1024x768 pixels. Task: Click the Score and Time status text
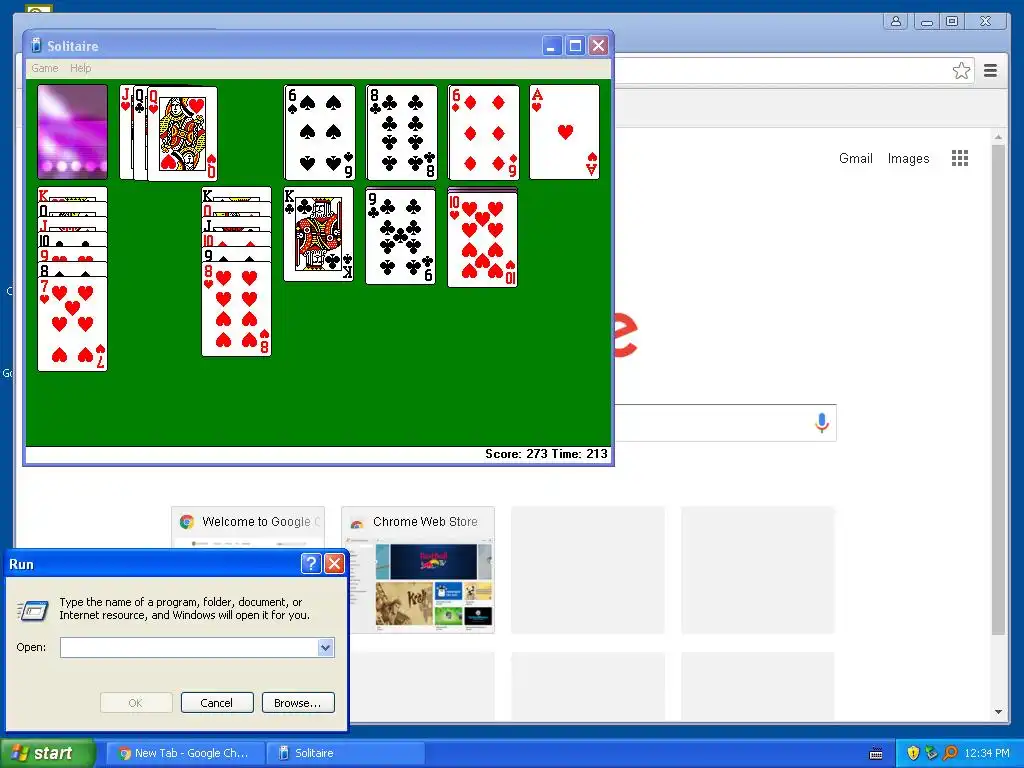[546, 454]
